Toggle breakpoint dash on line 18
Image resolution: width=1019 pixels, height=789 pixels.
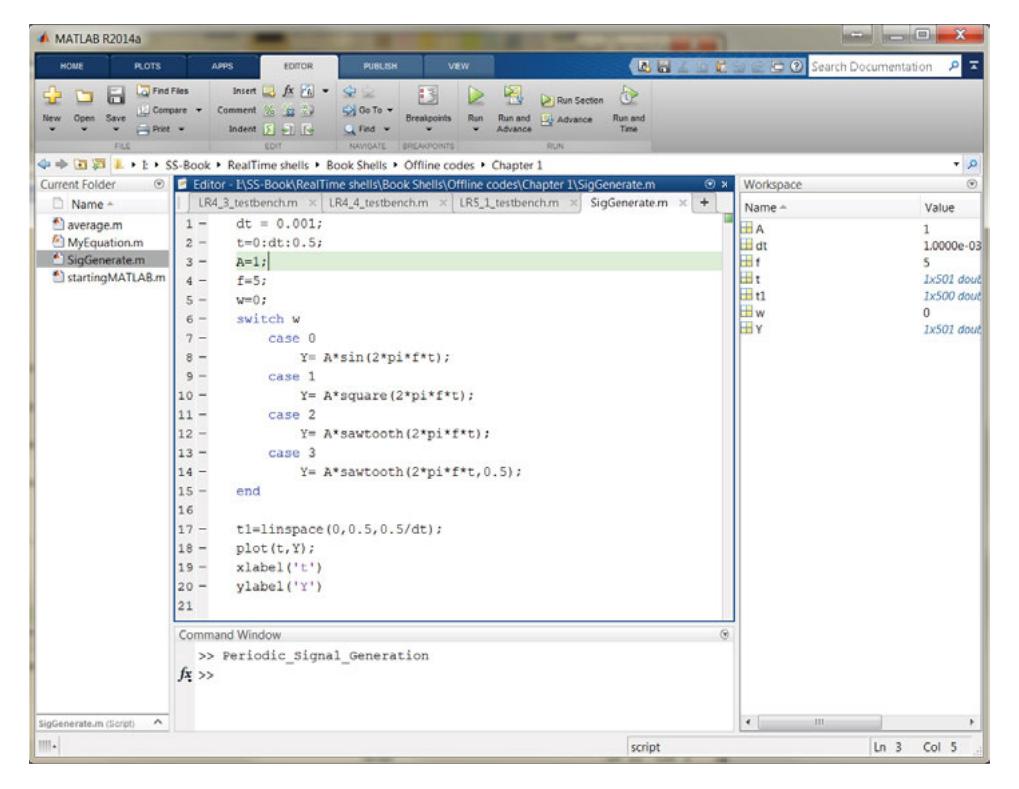click(203, 549)
